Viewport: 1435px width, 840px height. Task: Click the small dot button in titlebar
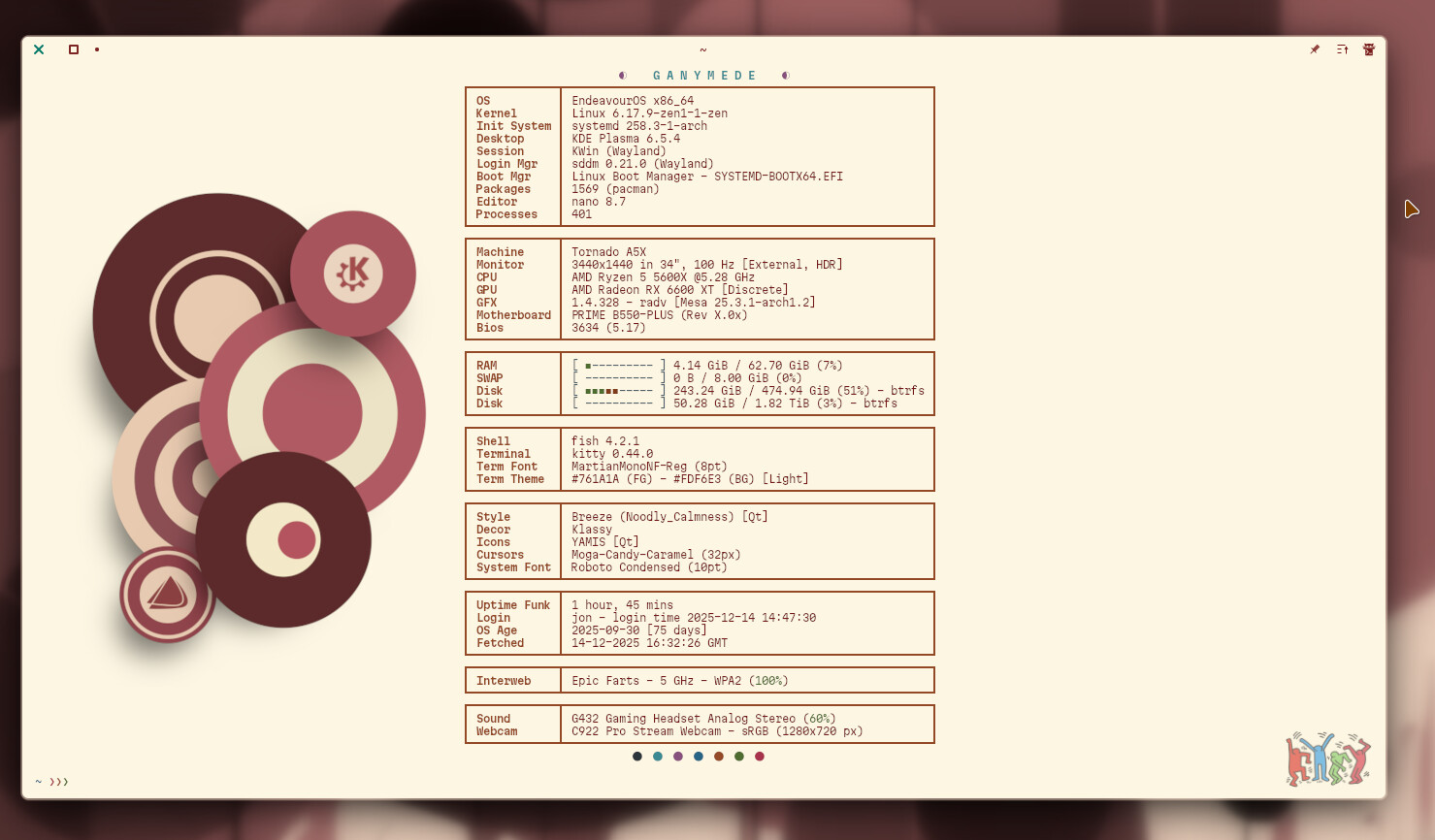coord(97,49)
